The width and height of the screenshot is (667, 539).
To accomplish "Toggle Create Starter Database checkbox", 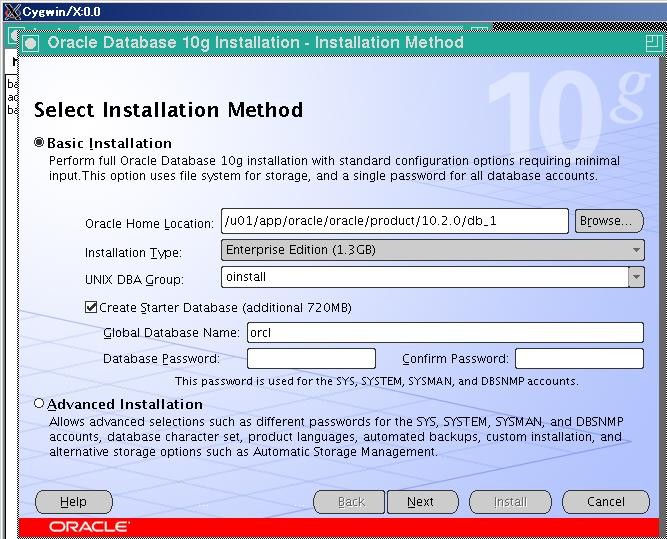I will (91, 307).
